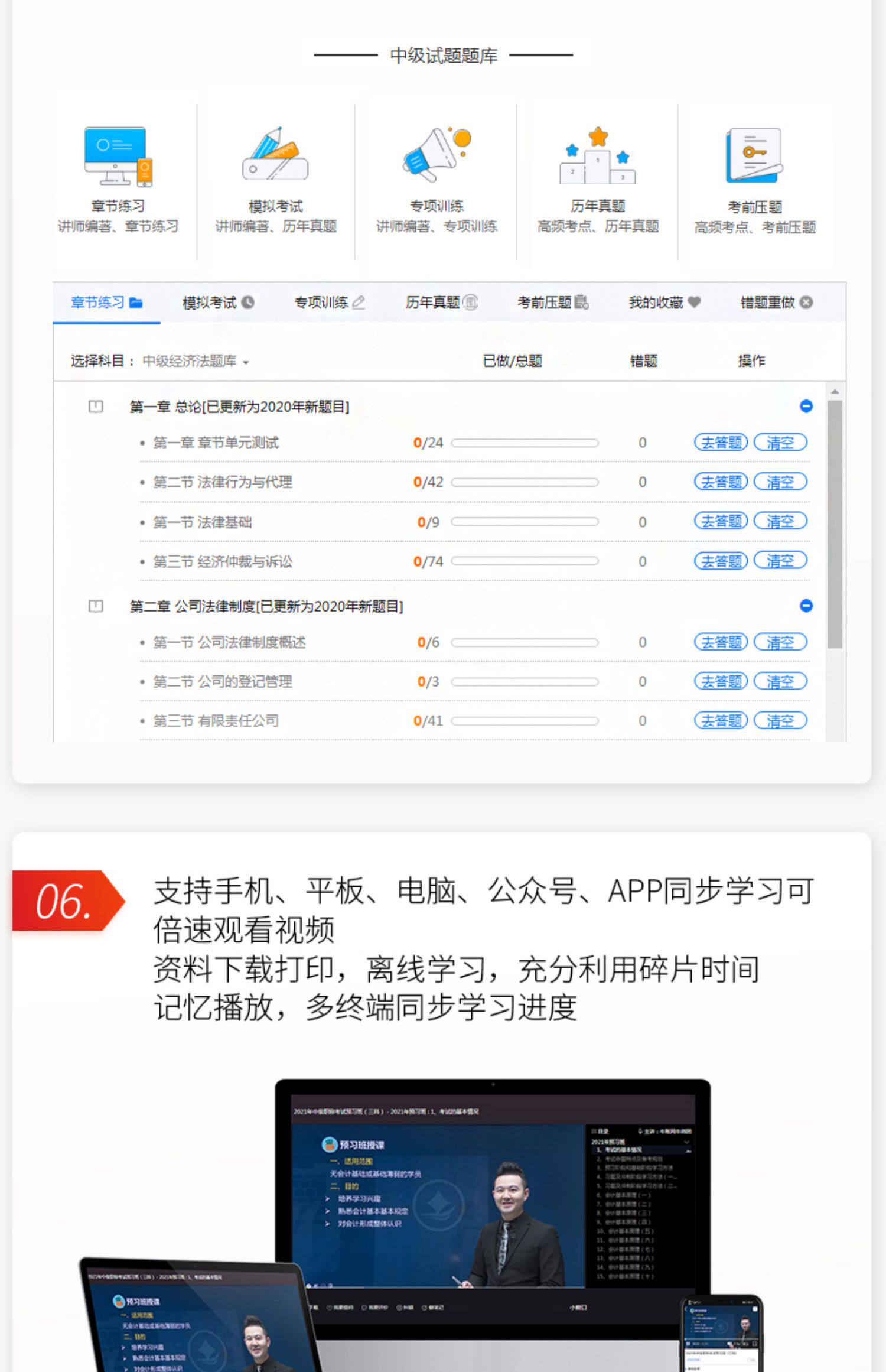
Task: Click the 第二章 公司法律制度 chapter title
Action: [x=266, y=606]
